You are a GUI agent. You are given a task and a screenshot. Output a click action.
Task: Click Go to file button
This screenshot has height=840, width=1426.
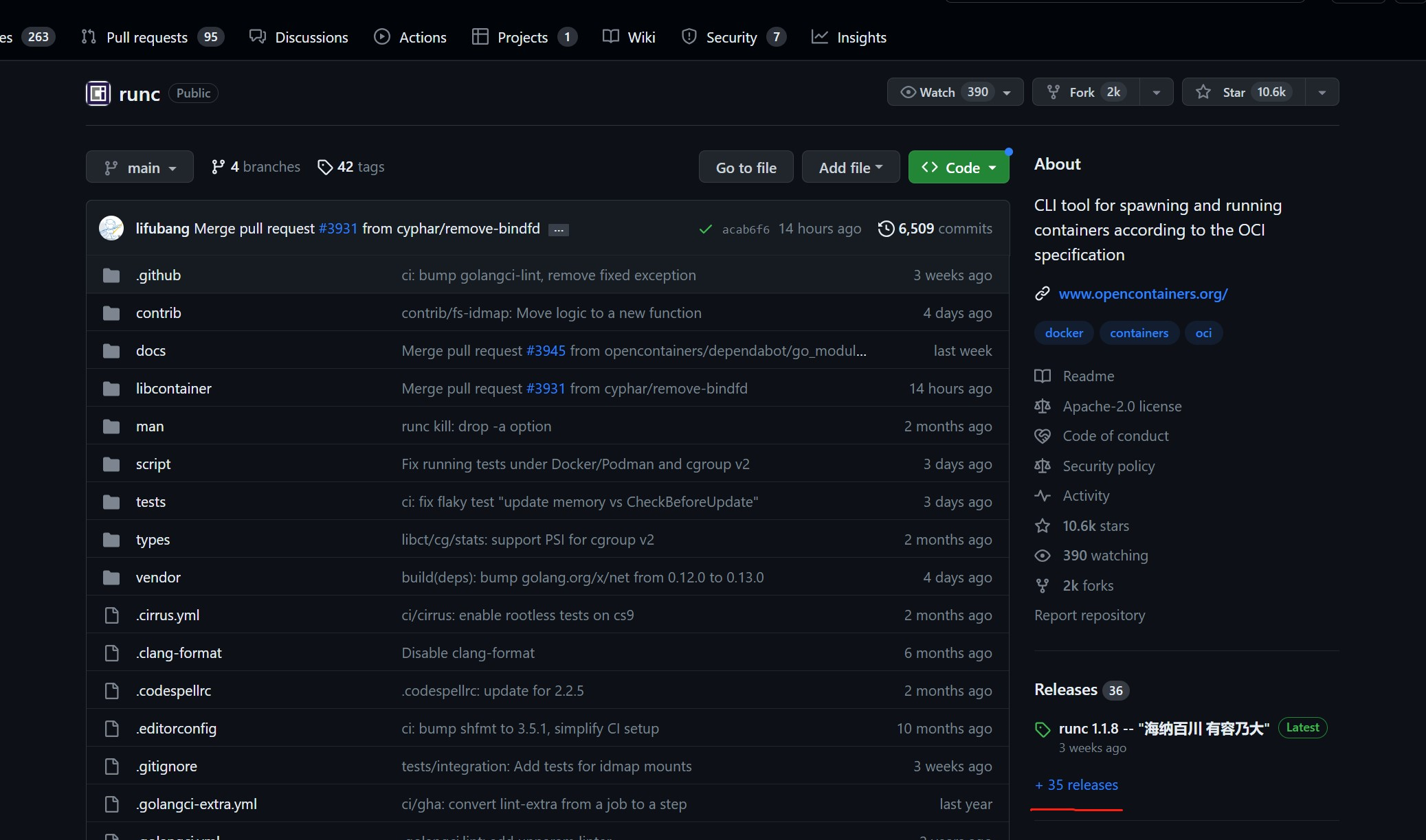[x=745, y=167]
